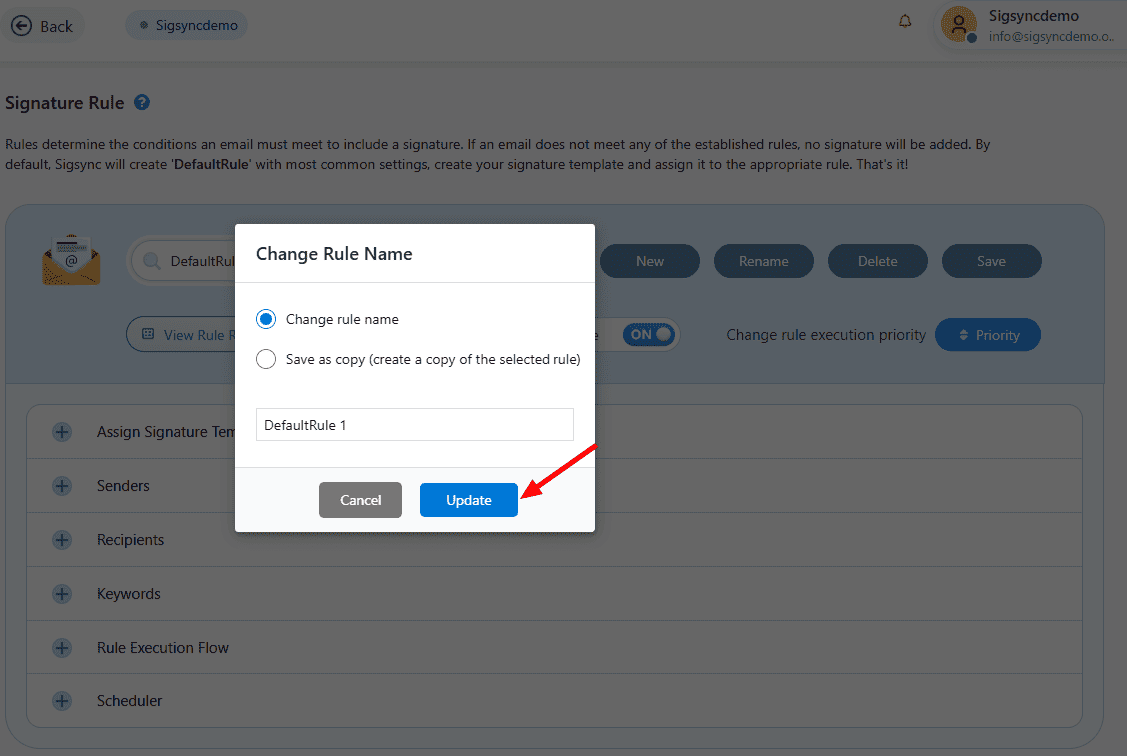Click Update to rename the rule
The image size is (1127, 756).
click(468, 500)
